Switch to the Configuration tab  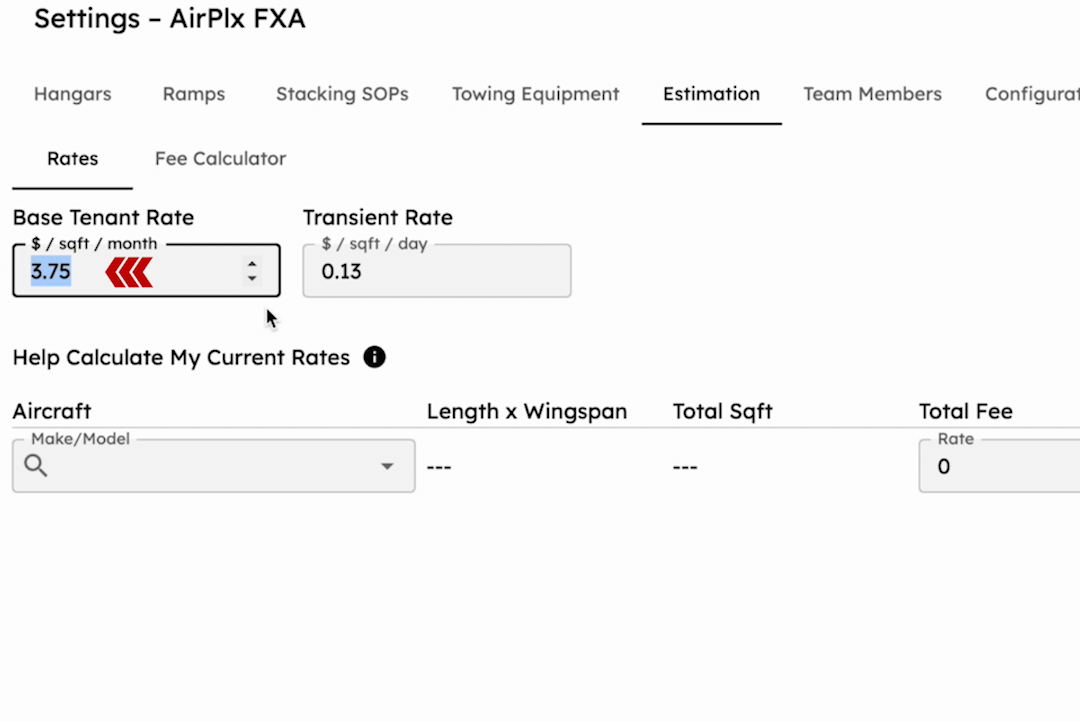point(1032,94)
